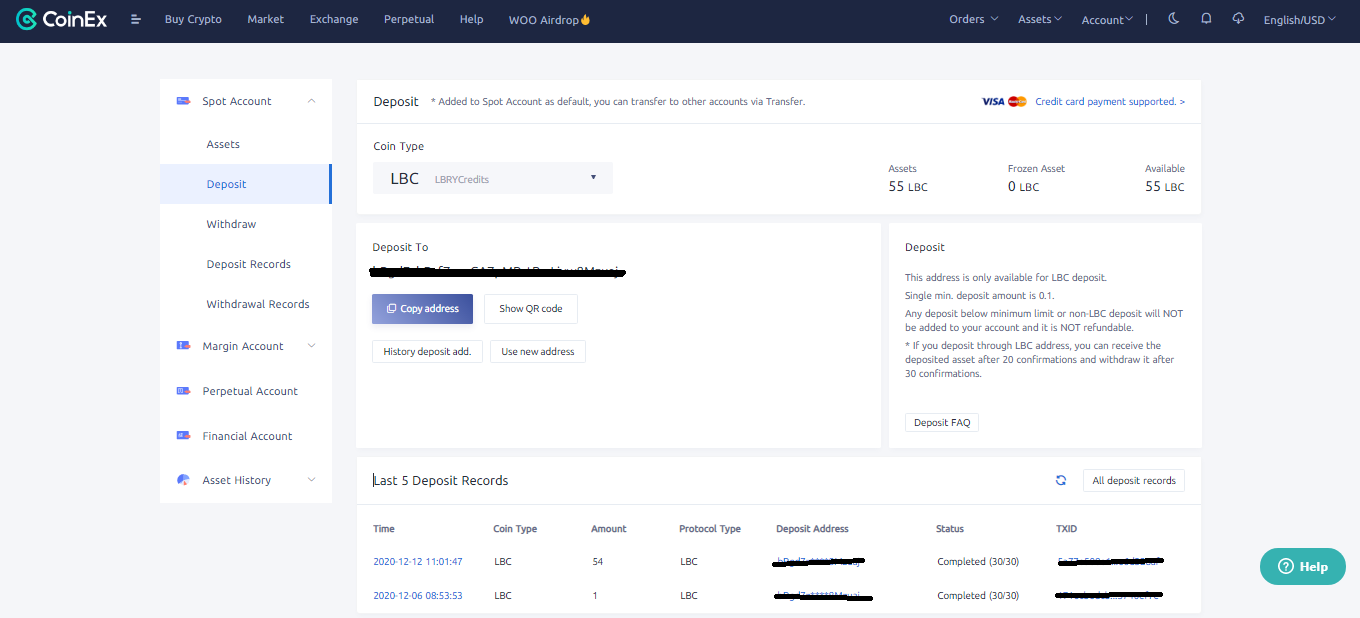Click the Time column header

(384, 529)
